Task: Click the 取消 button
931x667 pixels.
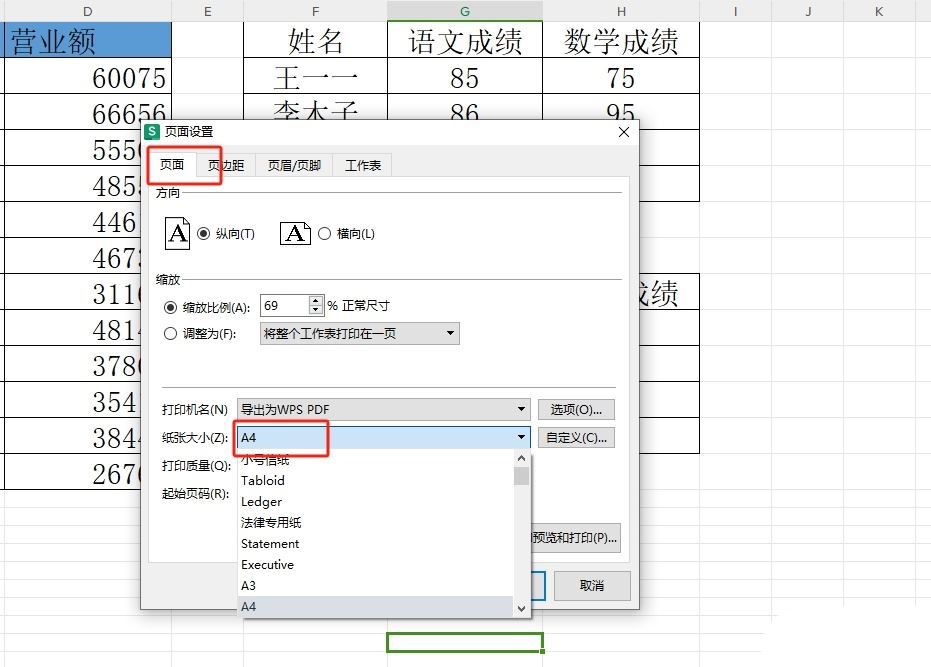Action: click(592, 586)
